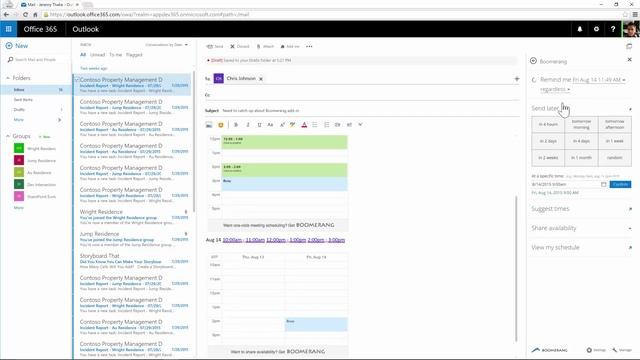Click the Send envelope icon
This screenshot has height=360, width=640.
click(215, 47)
